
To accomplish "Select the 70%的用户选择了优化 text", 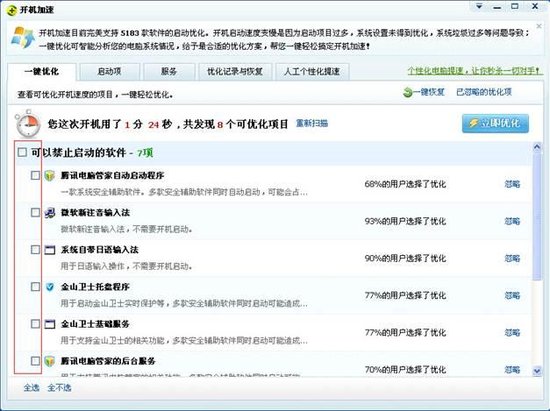I will click(405, 370).
